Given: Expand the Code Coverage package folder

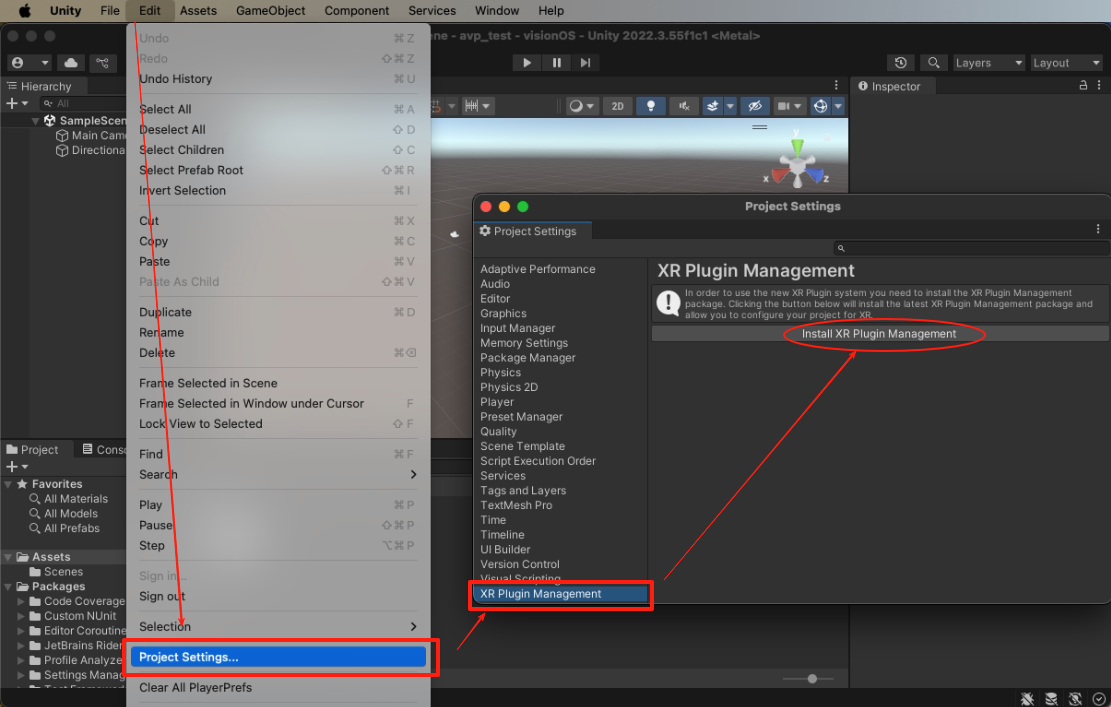Looking at the screenshot, I should pos(21,601).
